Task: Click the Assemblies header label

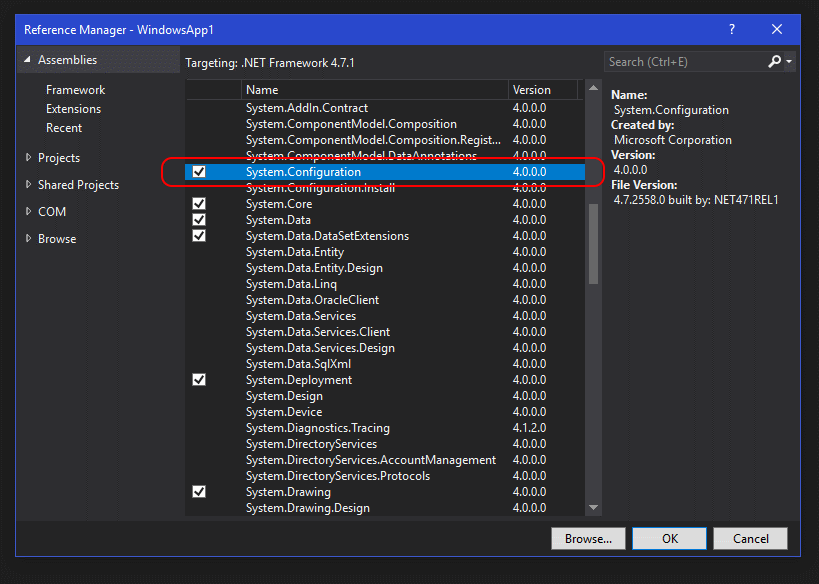Action: [67, 60]
